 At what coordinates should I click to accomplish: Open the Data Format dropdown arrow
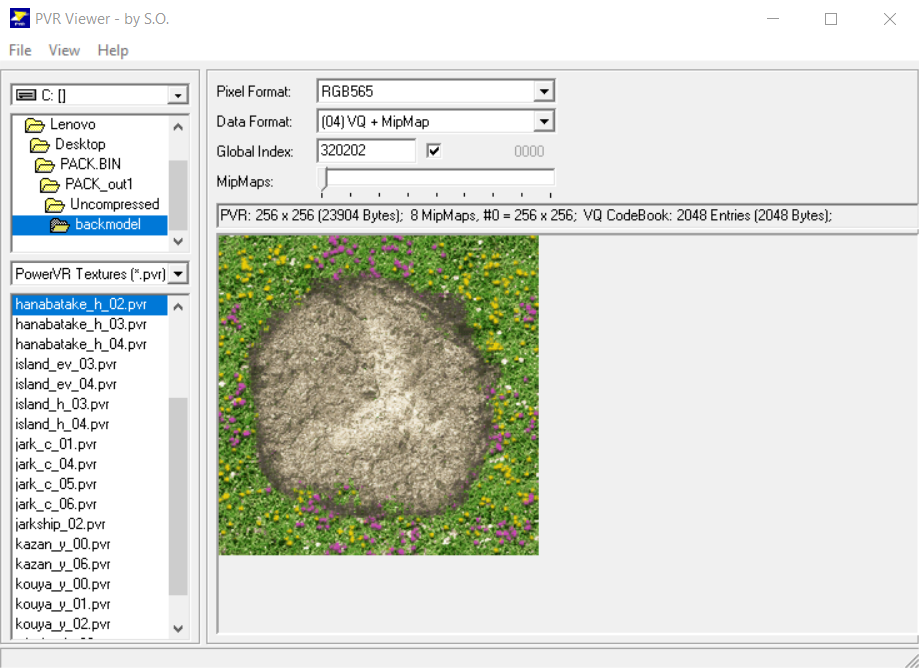point(543,122)
